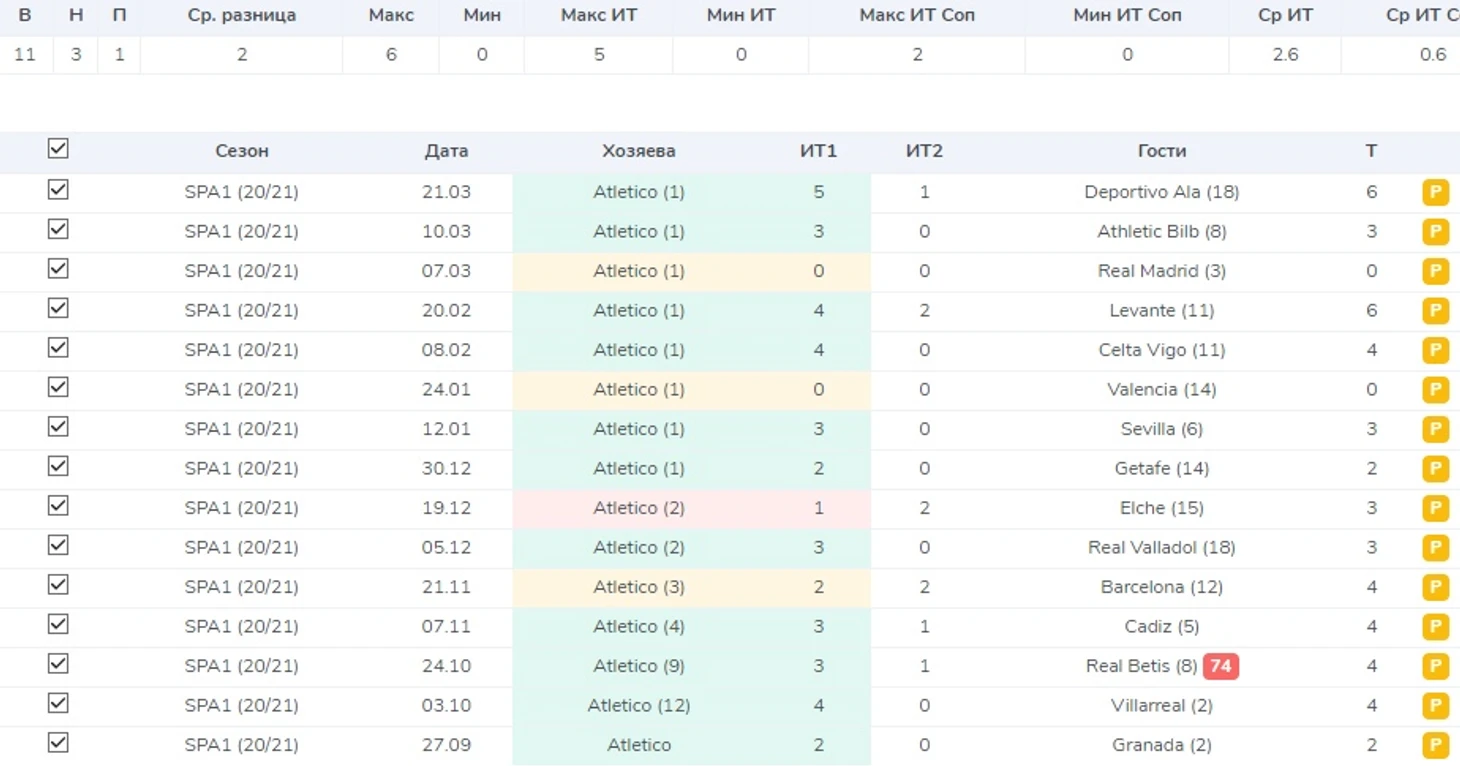Viewport: 1460px width, 766px height.
Task: Uncheck the checkbox for the 12.01 match
Action: point(58,426)
